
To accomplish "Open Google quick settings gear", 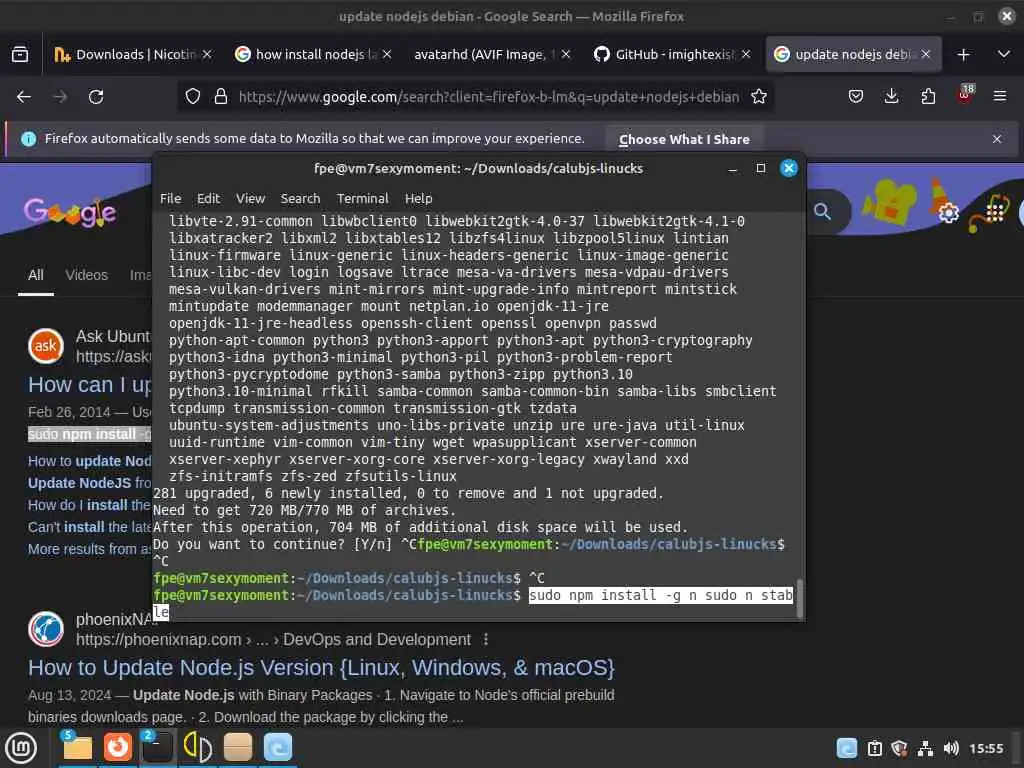I will pos(948,212).
